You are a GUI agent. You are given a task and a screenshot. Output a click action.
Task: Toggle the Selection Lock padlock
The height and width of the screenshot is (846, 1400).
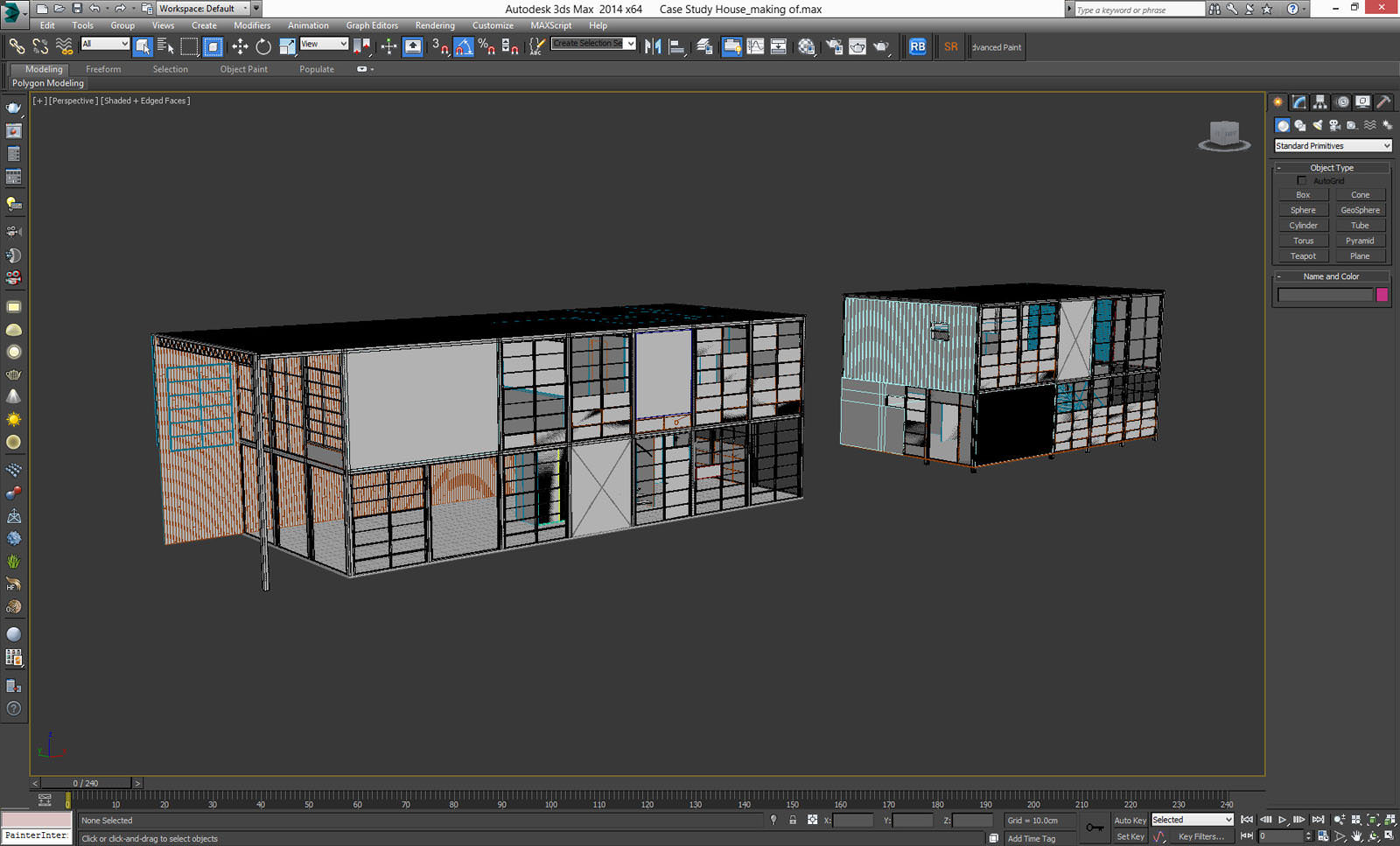(x=793, y=820)
